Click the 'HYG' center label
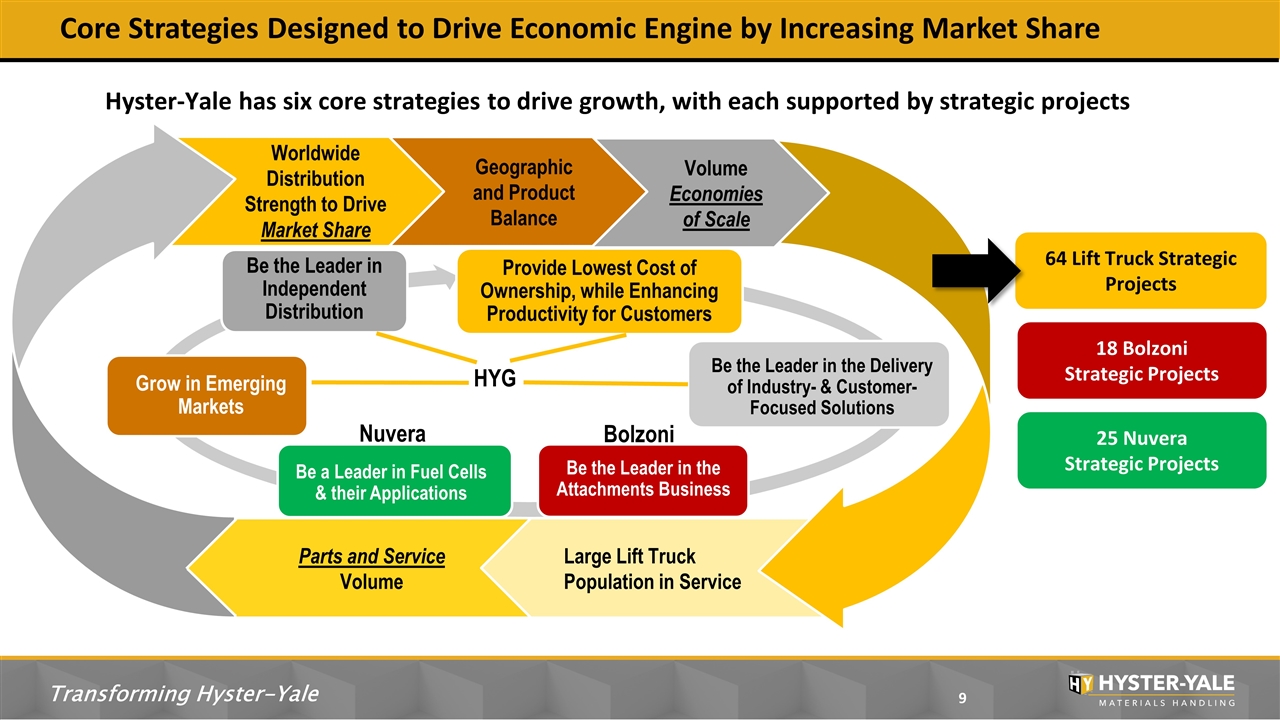1280x720 pixels. [x=494, y=380]
